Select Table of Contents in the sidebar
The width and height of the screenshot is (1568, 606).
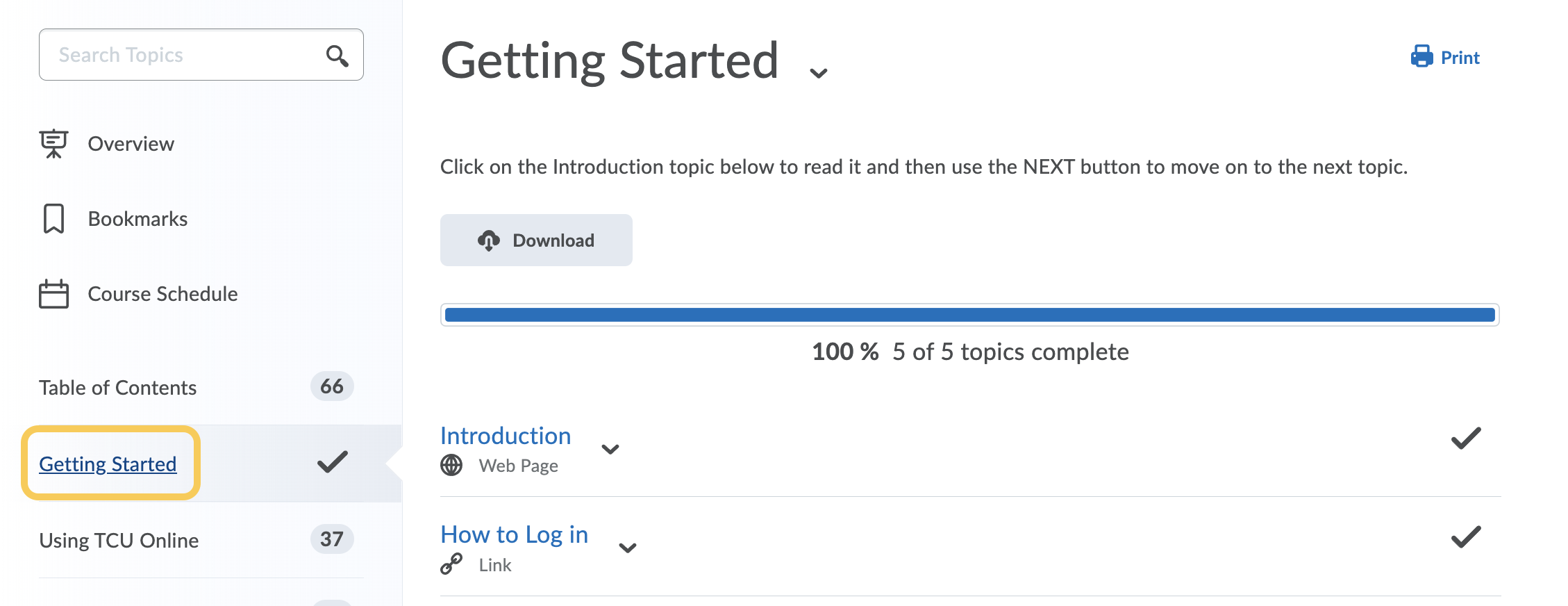click(118, 388)
